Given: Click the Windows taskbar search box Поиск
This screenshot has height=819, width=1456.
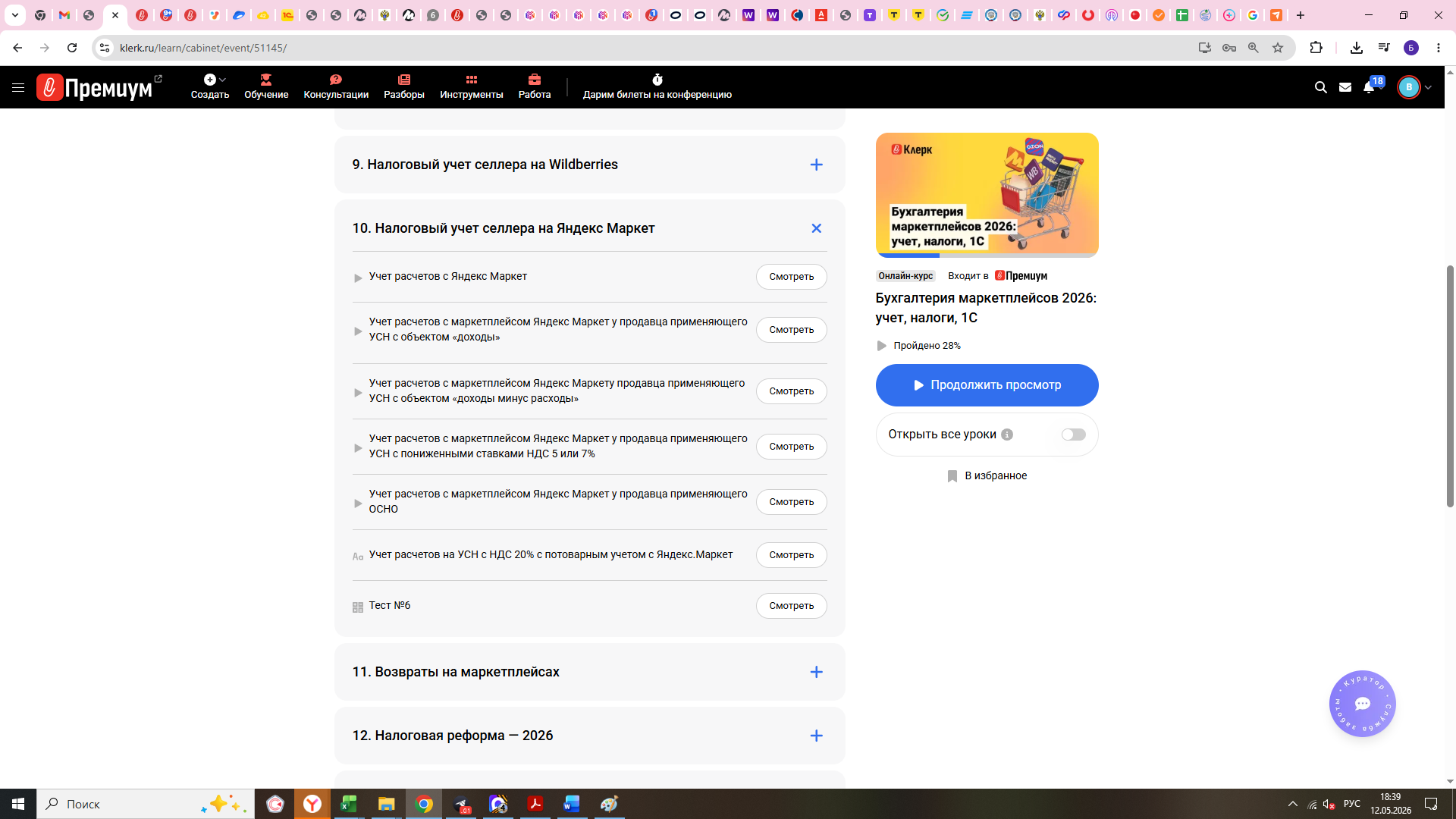Looking at the screenshot, I should [x=146, y=804].
